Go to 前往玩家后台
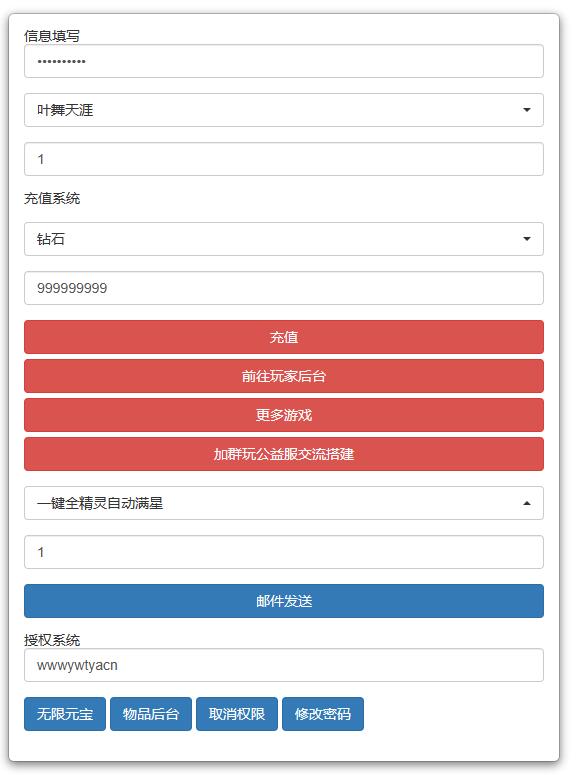577x775 pixels. pos(284,376)
